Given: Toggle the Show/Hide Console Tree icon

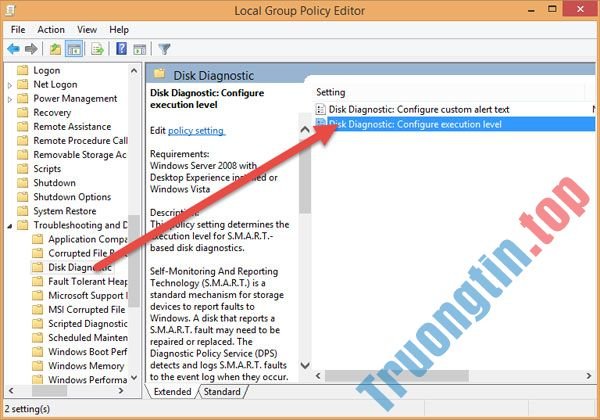Looking at the screenshot, I should (x=74, y=48).
